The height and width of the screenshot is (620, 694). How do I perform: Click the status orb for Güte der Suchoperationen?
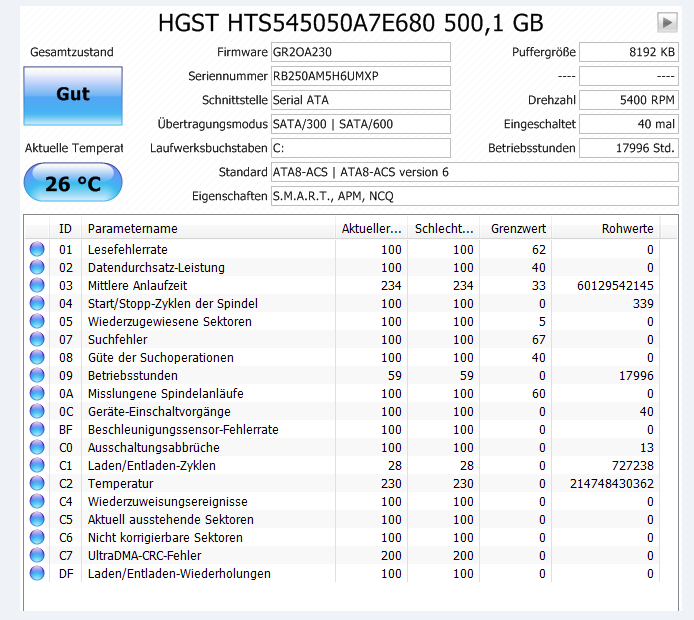pyautogui.click(x=37, y=358)
